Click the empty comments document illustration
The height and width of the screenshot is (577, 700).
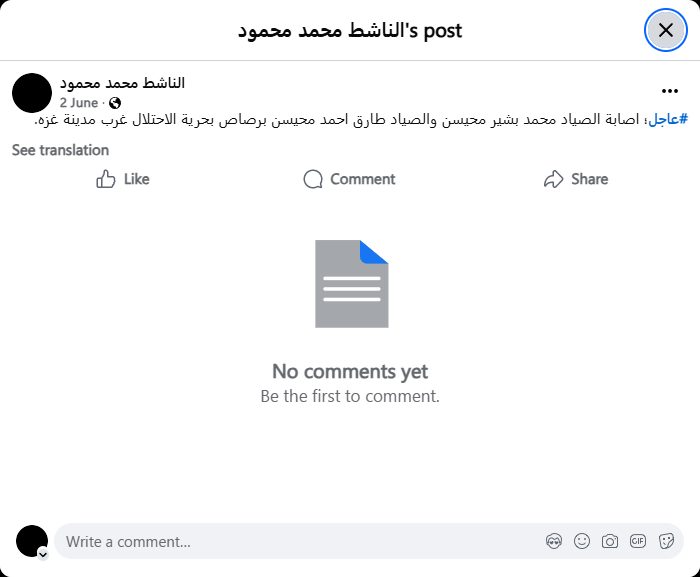351,284
